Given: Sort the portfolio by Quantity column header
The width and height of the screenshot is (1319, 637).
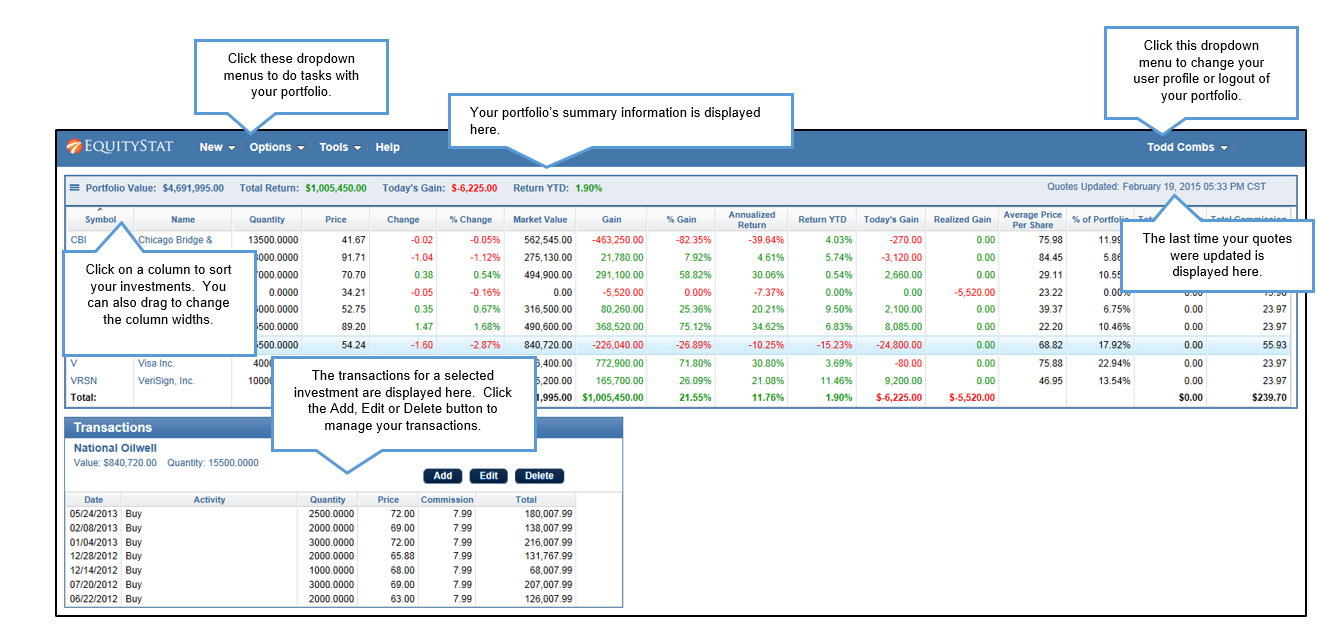Looking at the screenshot, I should (x=267, y=219).
